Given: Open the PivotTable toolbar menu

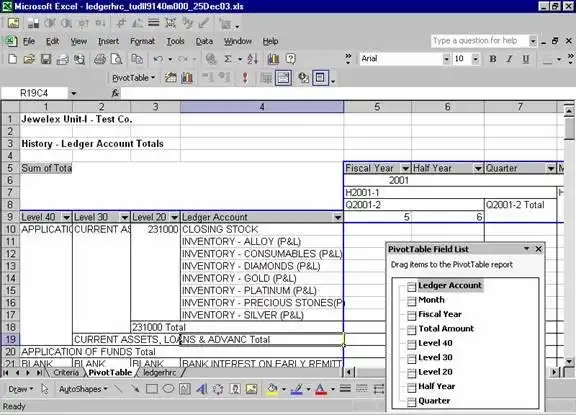Looking at the screenshot, I should pyautogui.click(x=134, y=78).
